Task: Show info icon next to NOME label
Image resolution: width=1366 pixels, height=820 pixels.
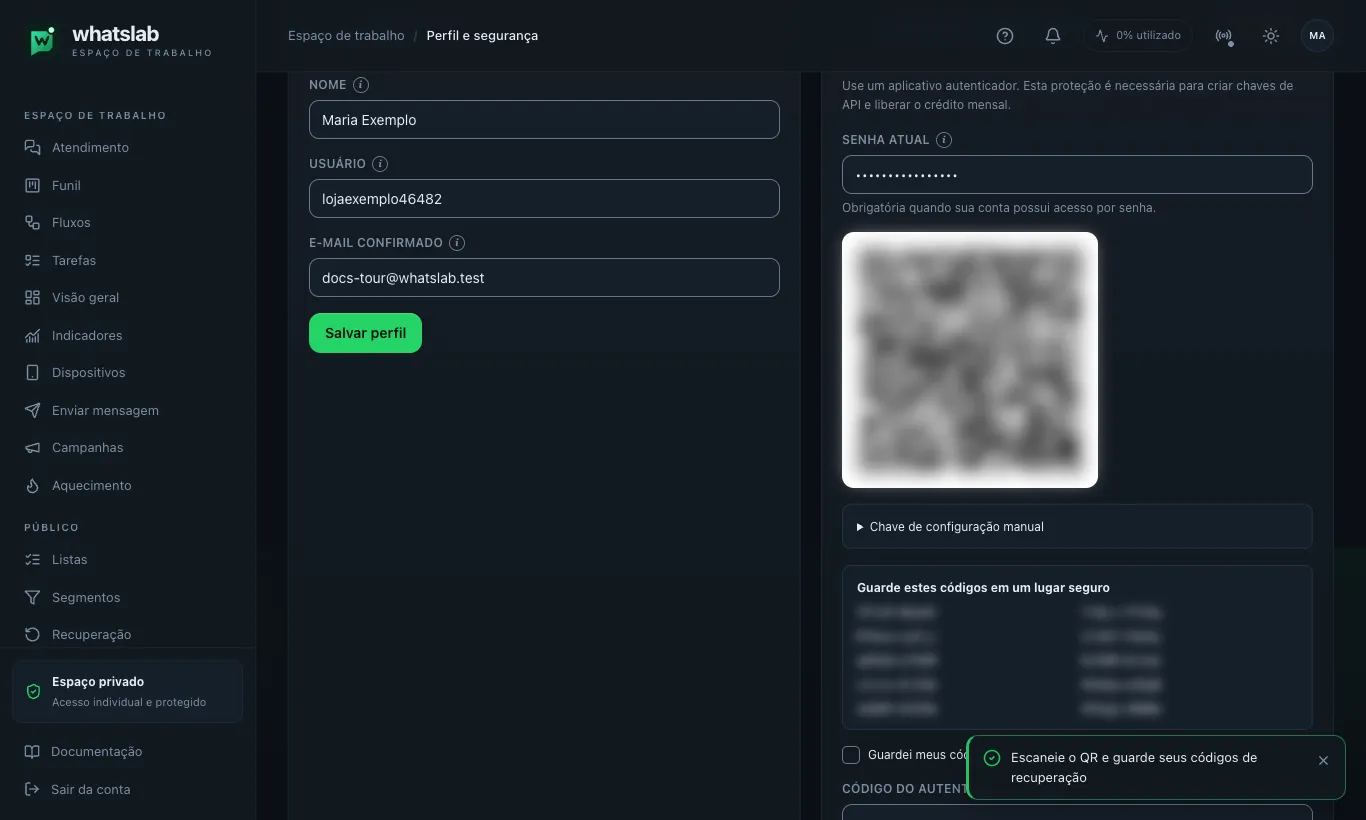Action: click(361, 85)
